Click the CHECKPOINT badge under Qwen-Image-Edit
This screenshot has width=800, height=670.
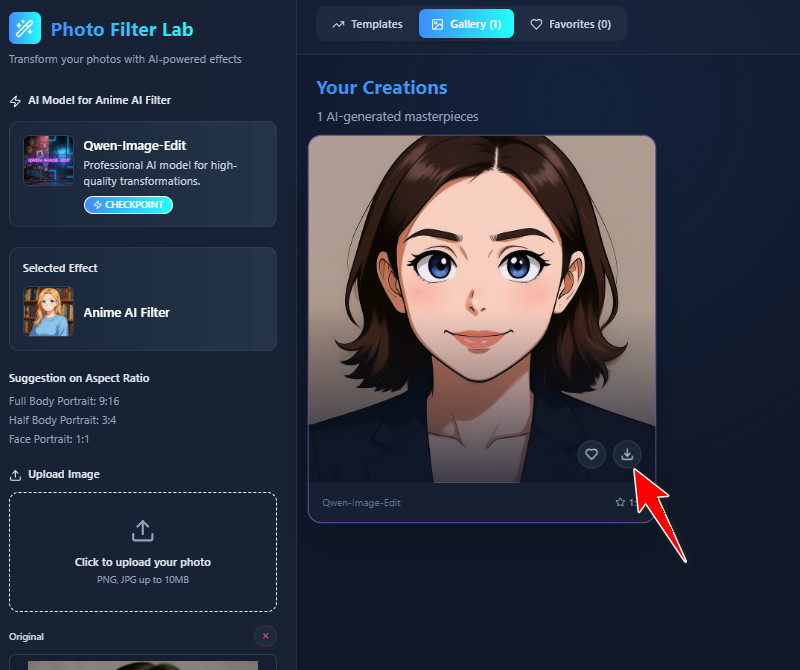coord(128,204)
